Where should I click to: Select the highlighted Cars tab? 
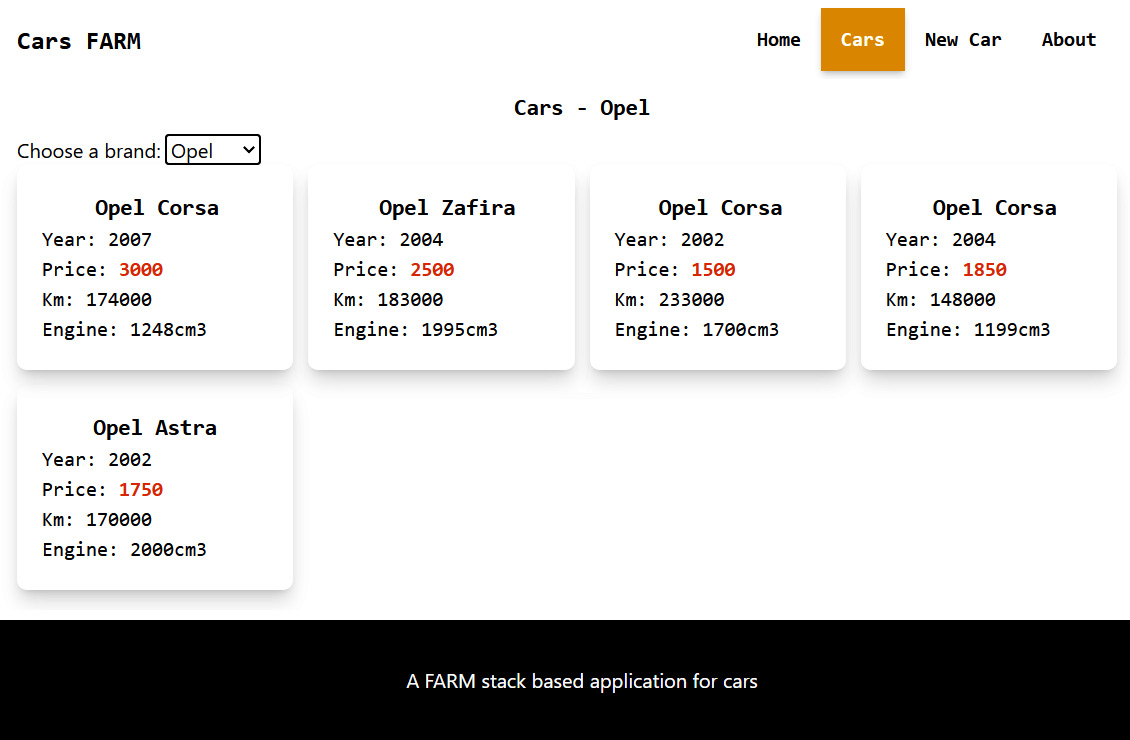862,40
